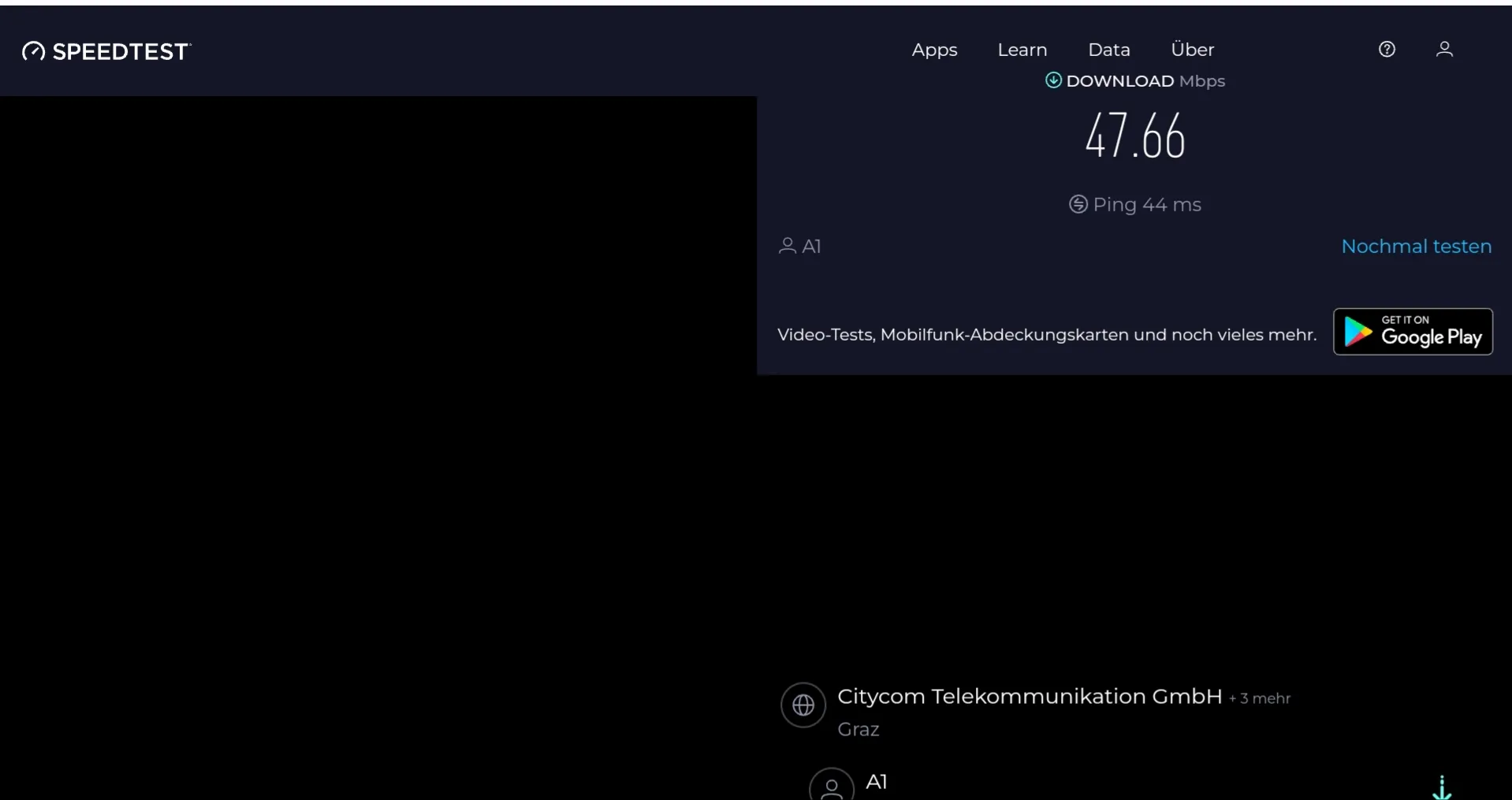
Task: Open the user account profile icon
Action: [x=1444, y=50]
